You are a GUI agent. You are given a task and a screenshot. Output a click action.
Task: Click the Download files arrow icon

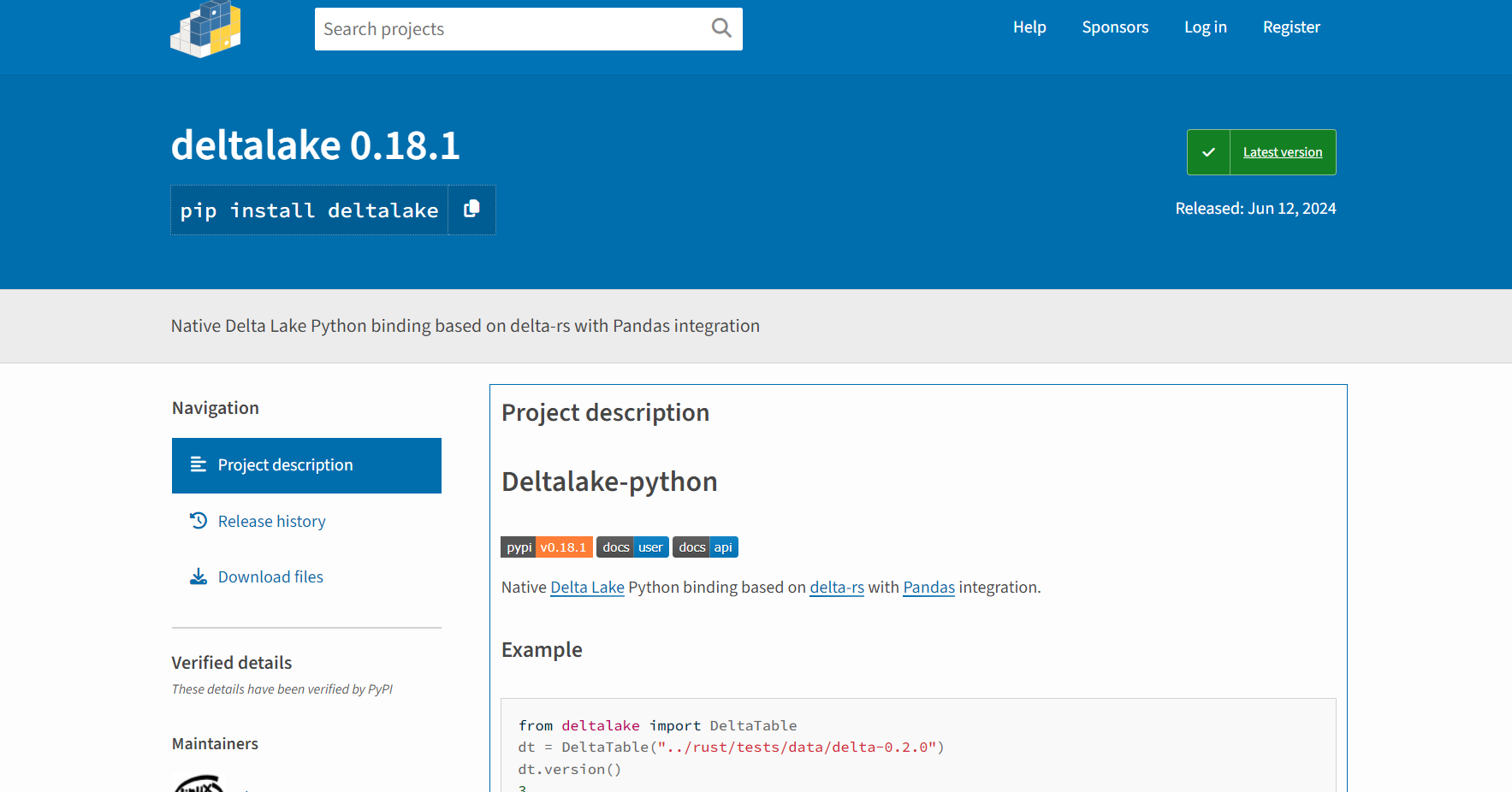(199, 576)
